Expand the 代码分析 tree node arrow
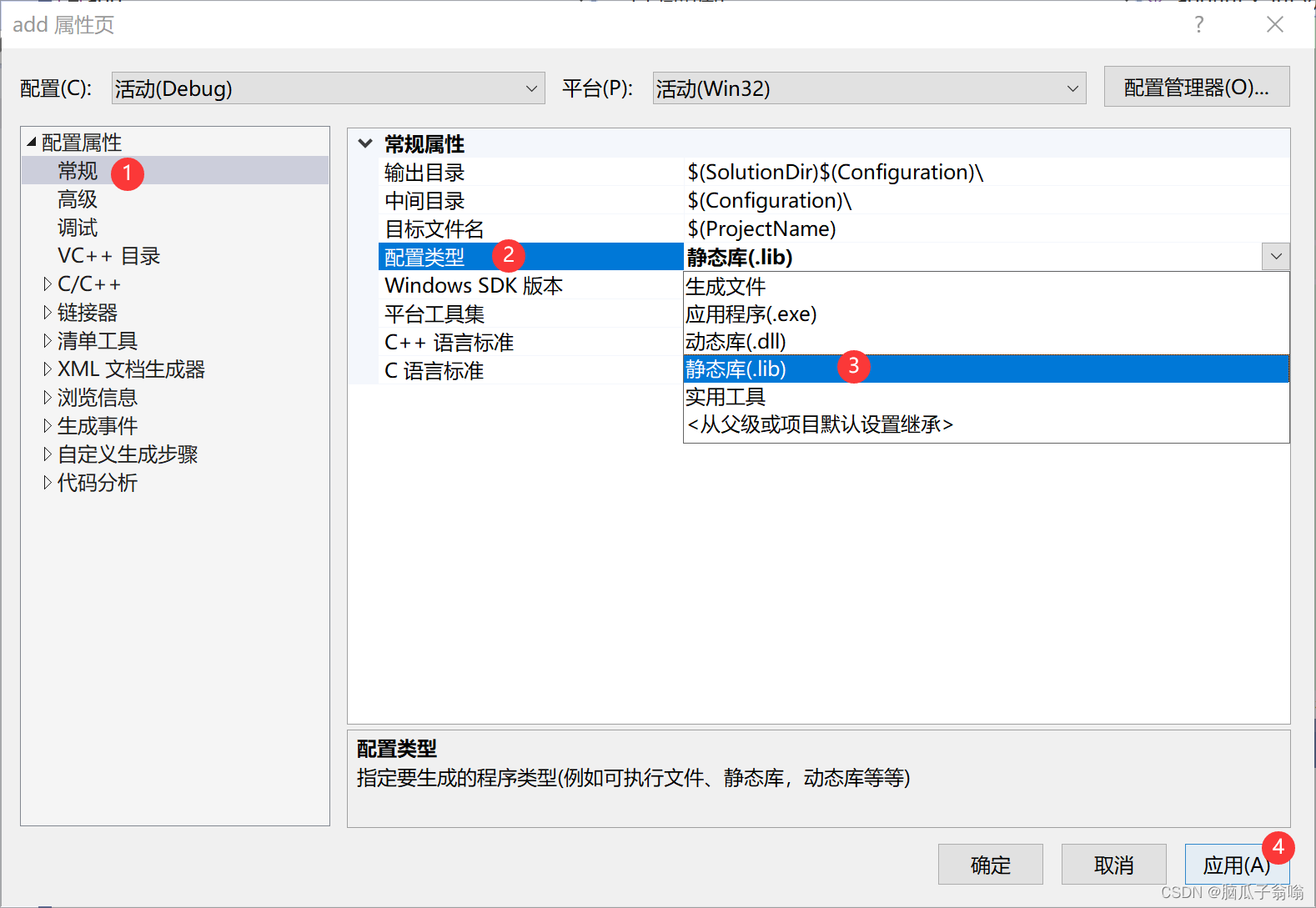Image resolution: width=1316 pixels, height=908 pixels. [x=48, y=483]
